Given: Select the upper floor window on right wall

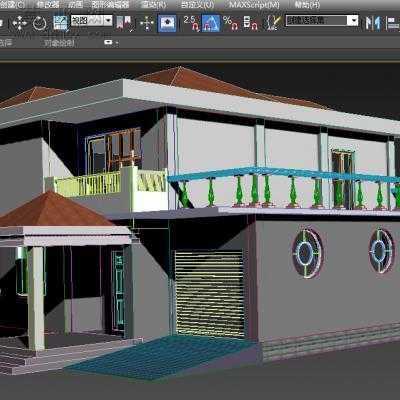Looking at the screenshot, I should [x=342, y=179].
